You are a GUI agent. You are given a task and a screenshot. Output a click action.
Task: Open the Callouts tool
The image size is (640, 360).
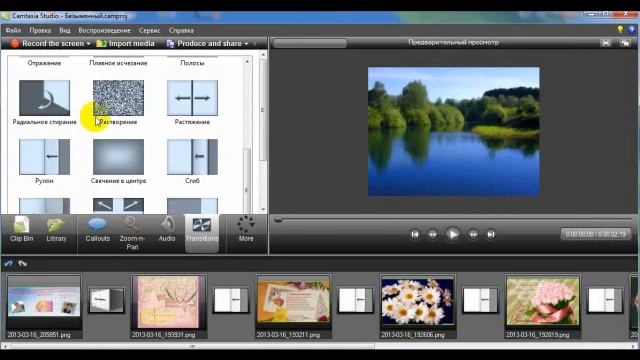(x=98, y=231)
